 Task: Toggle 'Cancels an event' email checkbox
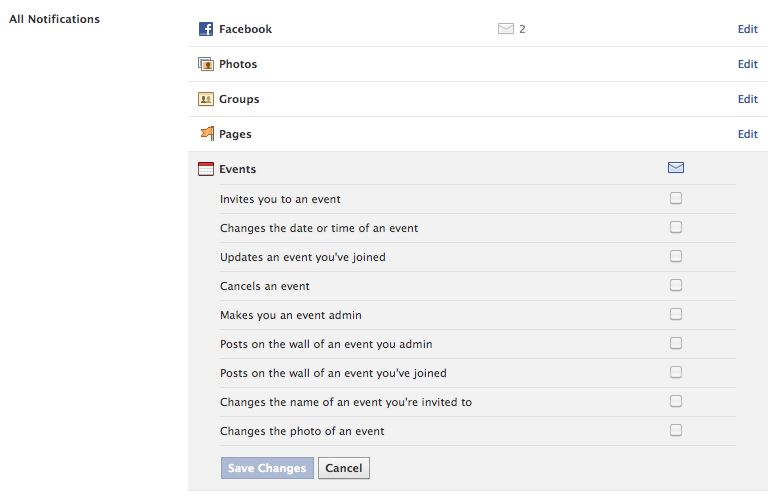[x=676, y=285]
